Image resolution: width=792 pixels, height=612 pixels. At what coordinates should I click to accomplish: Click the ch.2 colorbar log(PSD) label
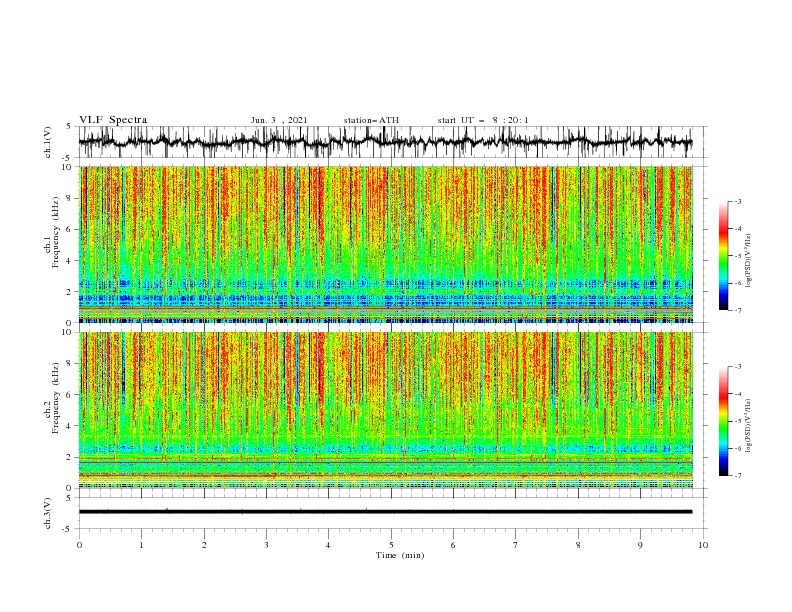pyautogui.click(x=748, y=426)
